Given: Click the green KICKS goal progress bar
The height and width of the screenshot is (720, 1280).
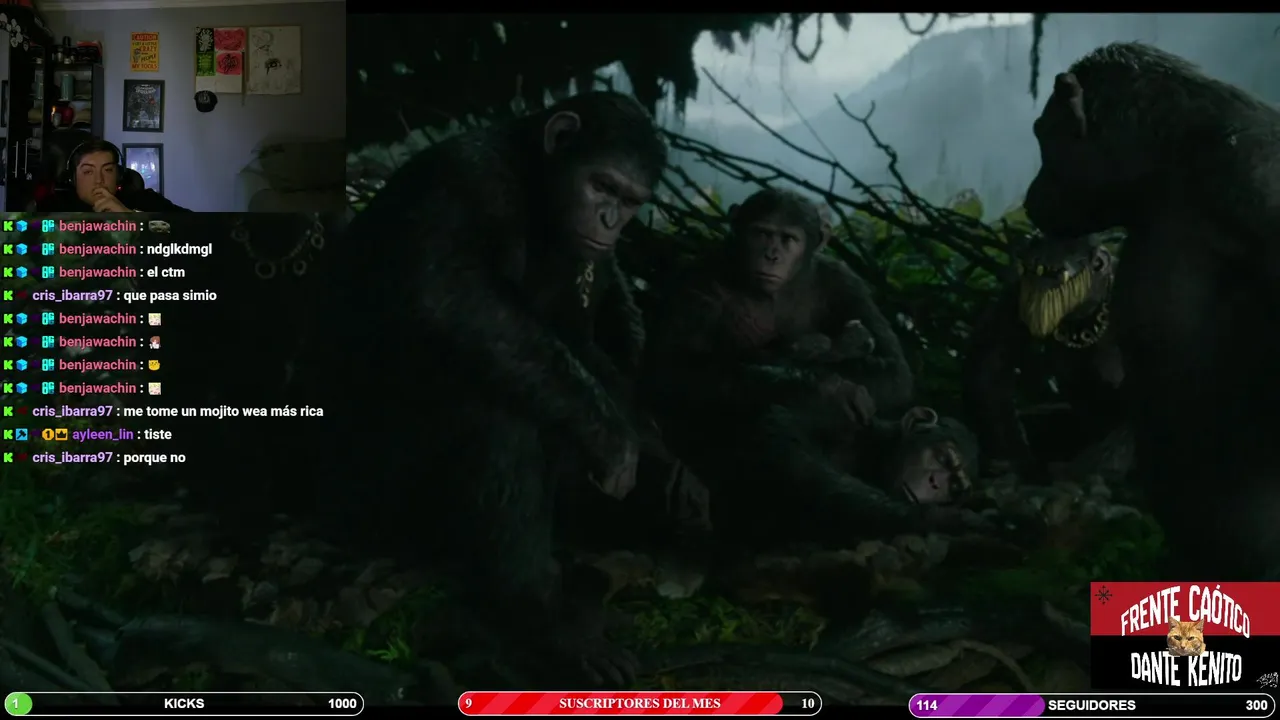Looking at the screenshot, I should (x=183, y=704).
